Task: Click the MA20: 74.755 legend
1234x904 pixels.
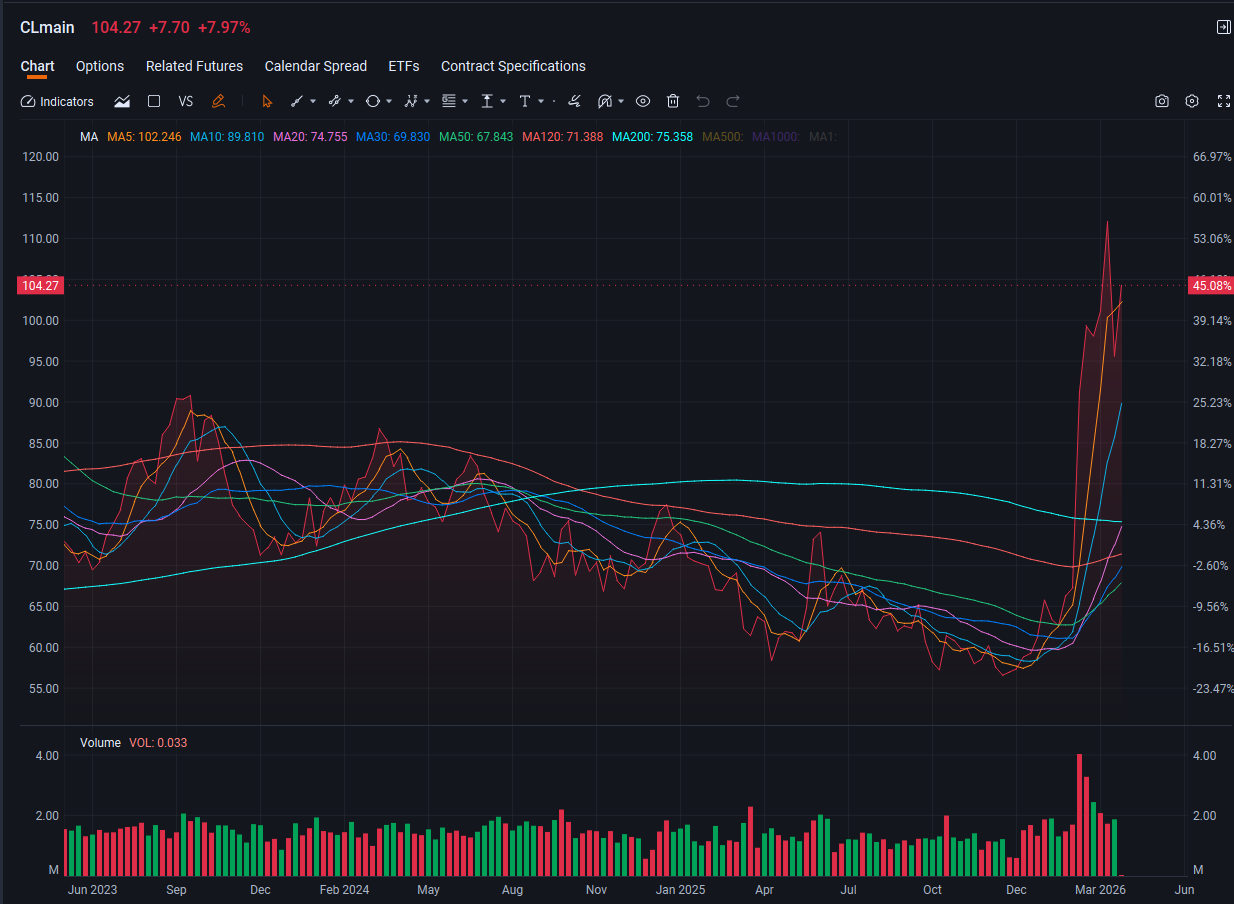Action: (310, 137)
